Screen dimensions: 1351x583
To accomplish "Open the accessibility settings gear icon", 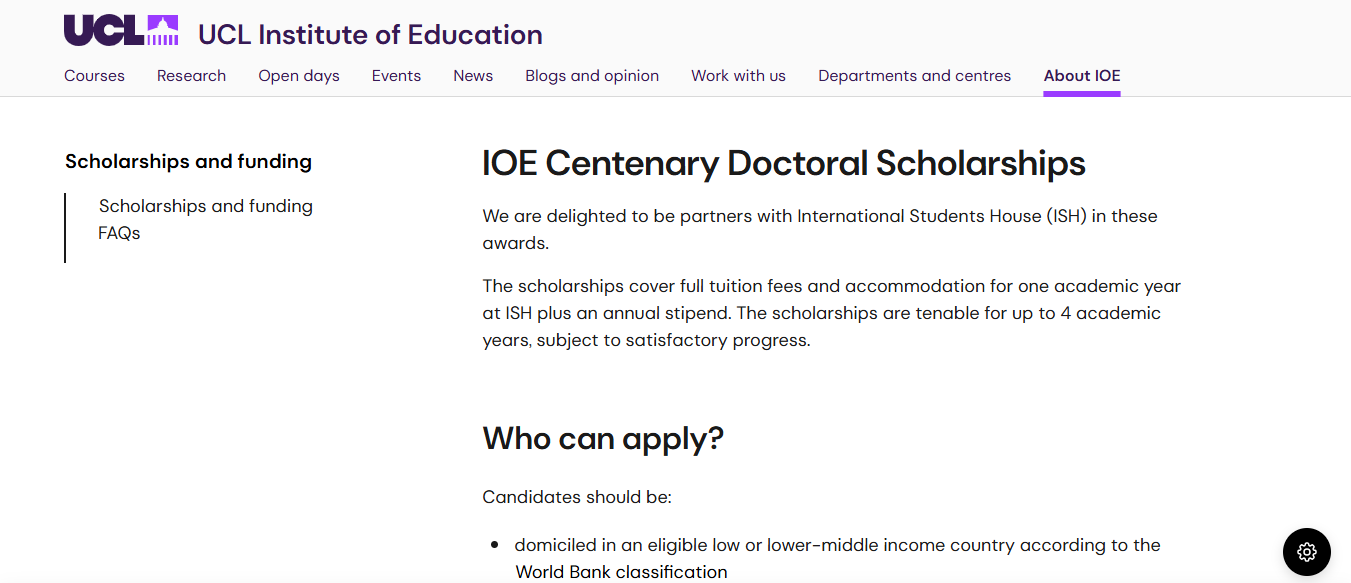I will click(x=1306, y=552).
